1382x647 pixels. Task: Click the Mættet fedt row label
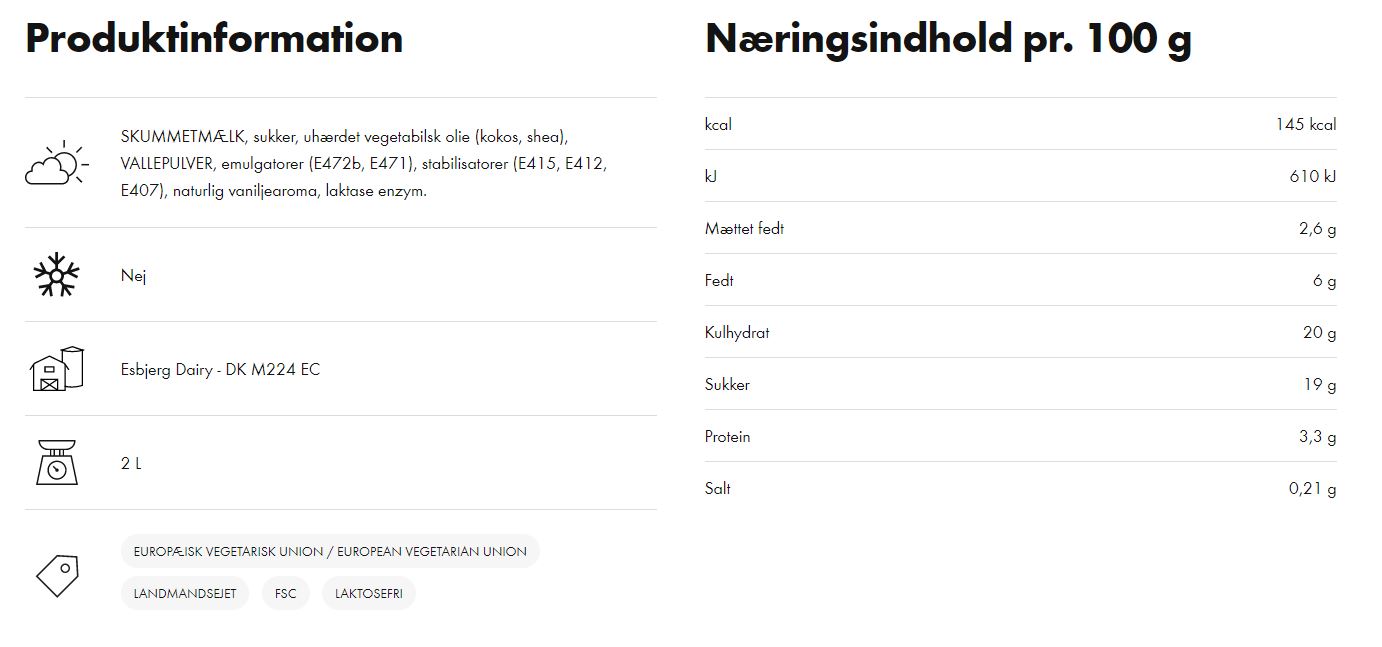pos(744,228)
